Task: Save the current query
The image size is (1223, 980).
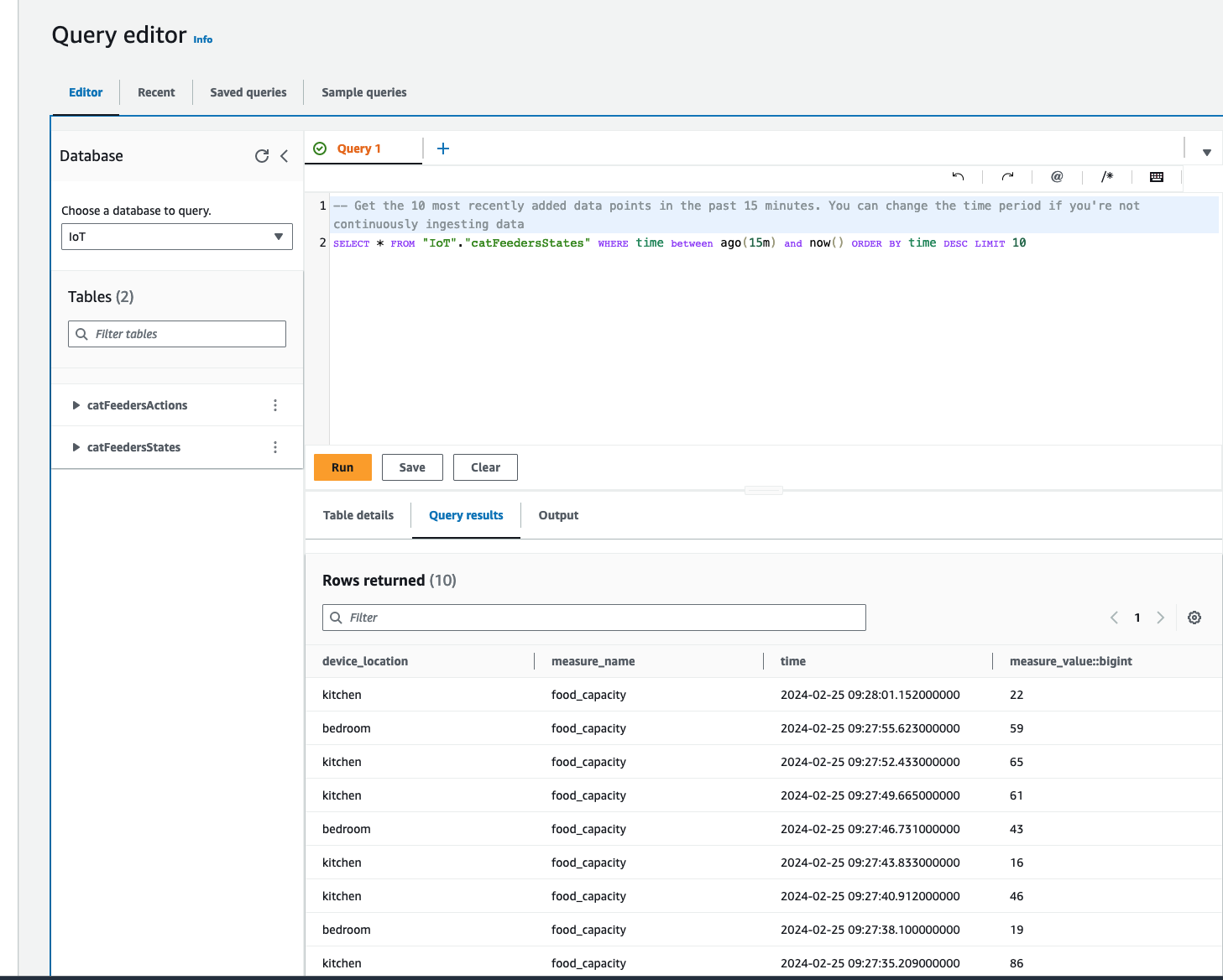Action: pyautogui.click(x=412, y=467)
